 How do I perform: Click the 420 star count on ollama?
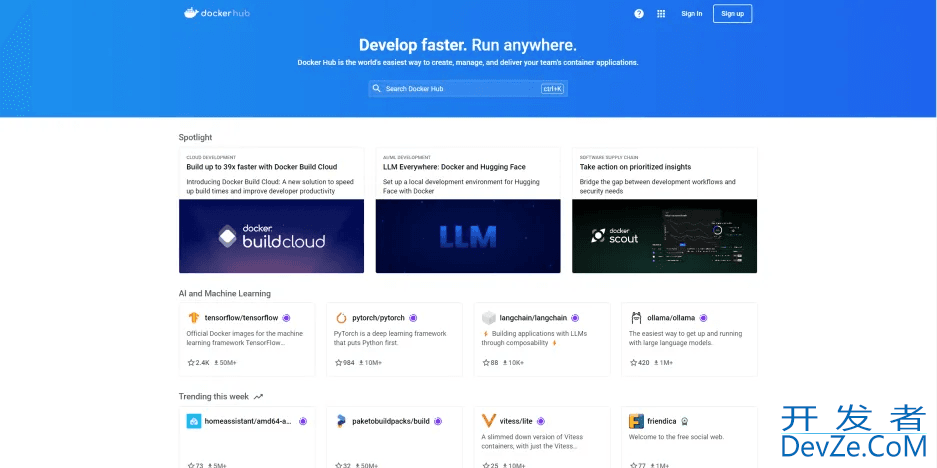[644, 362]
